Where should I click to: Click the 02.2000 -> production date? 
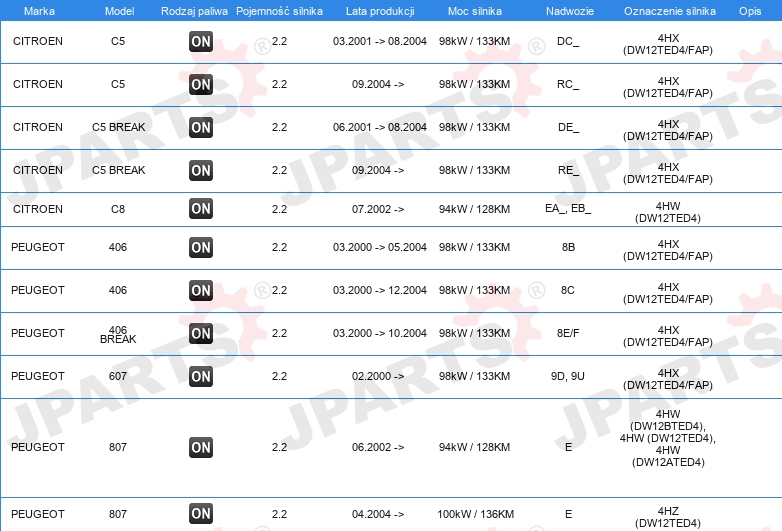[378, 376]
